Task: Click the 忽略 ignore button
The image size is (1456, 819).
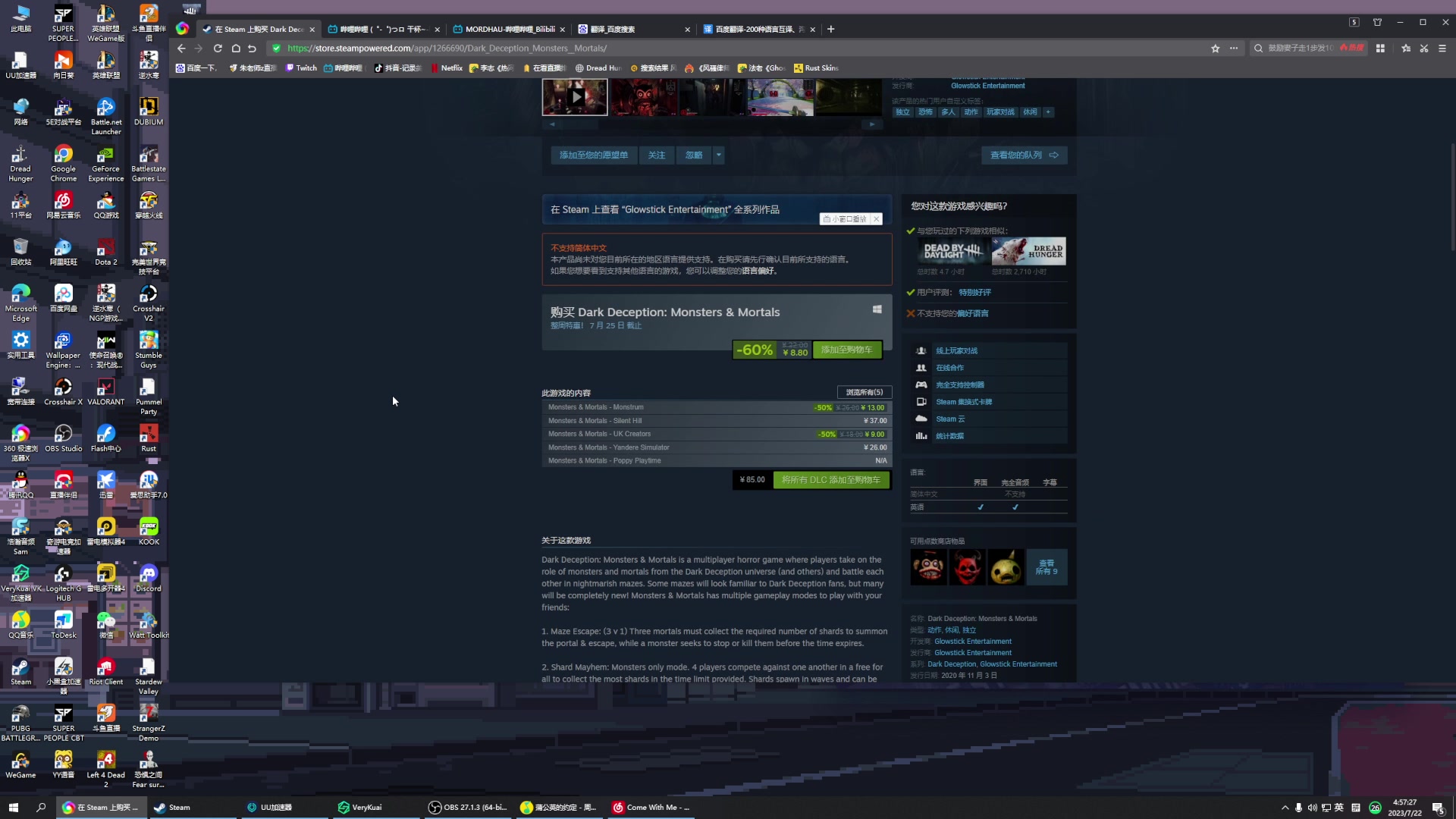Action: pyautogui.click(x=694, y=155)
